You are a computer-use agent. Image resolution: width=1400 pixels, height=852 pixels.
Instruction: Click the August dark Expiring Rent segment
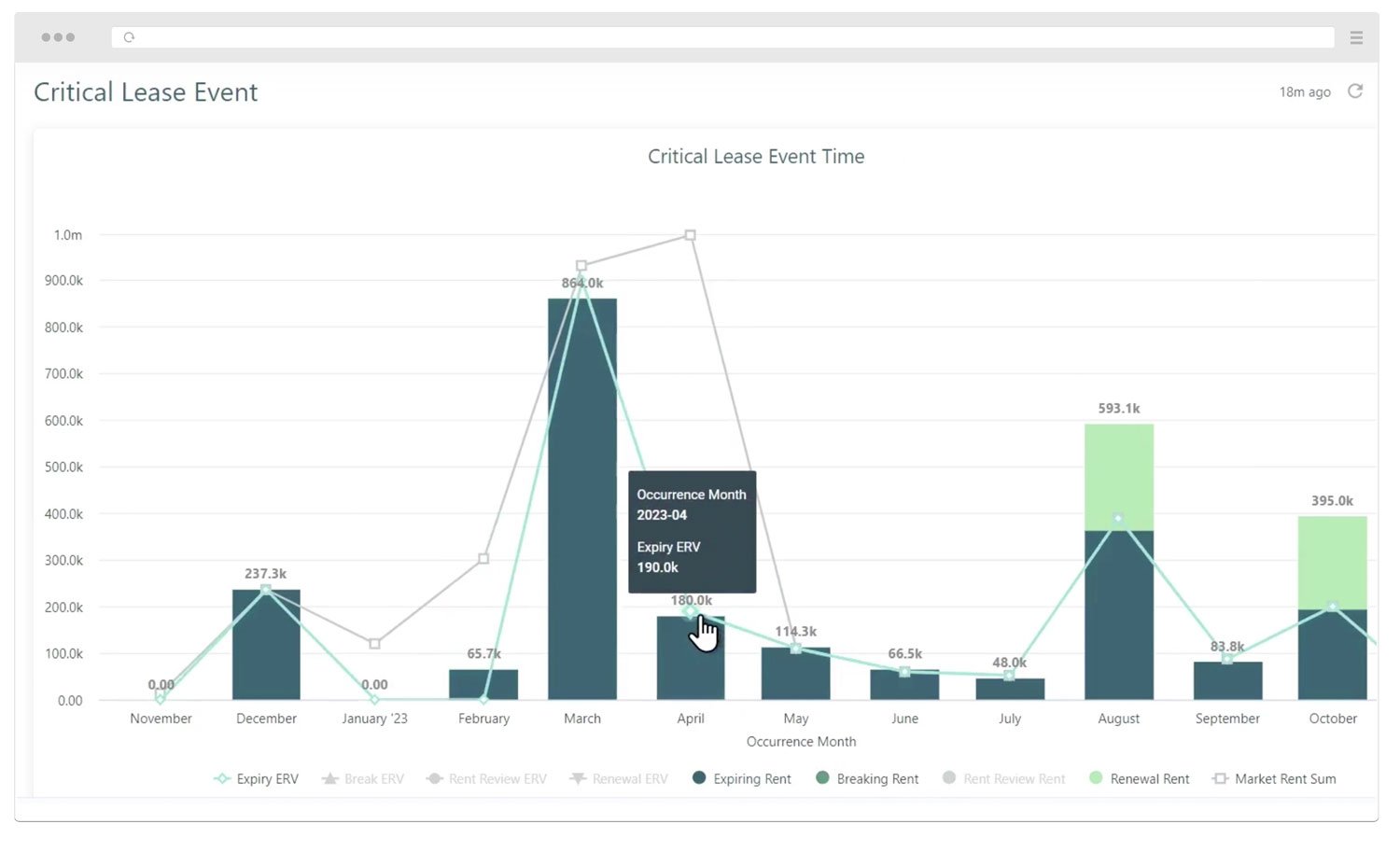(x=1119, y=616)
